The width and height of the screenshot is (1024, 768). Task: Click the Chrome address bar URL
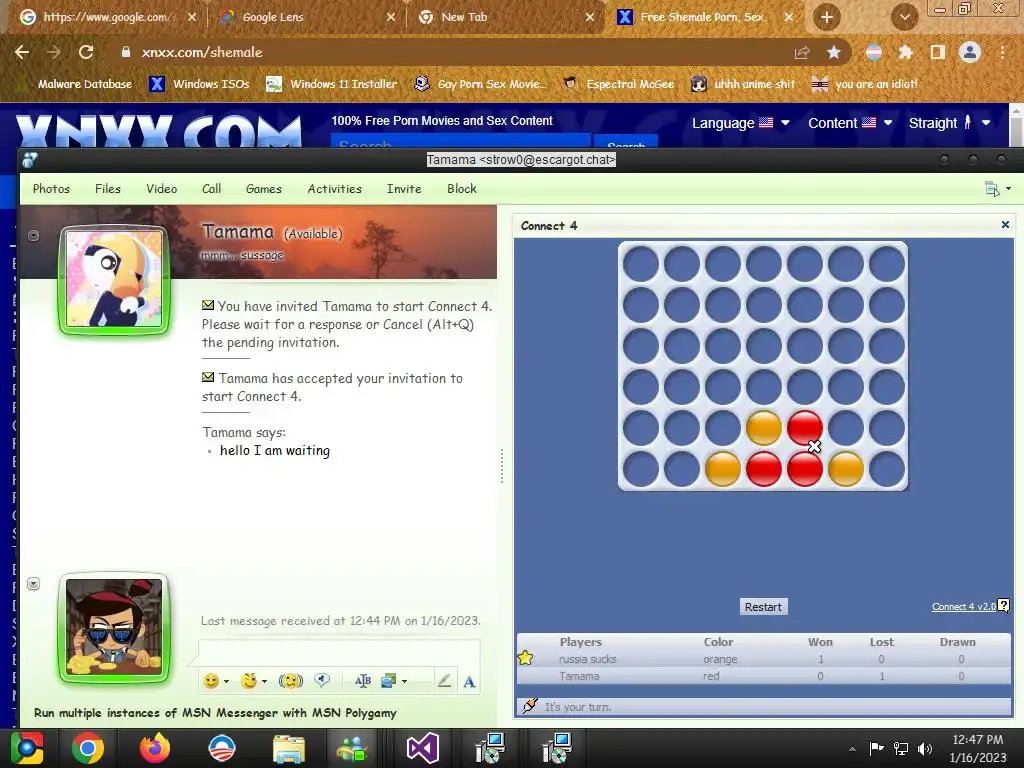tap(202, 52)
